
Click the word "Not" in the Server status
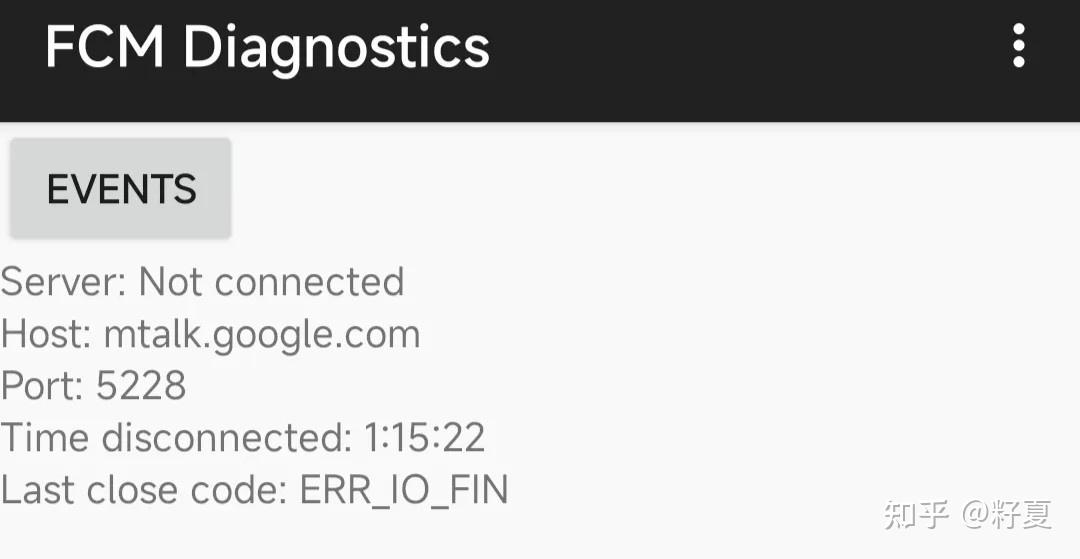(x=171, y=283)
